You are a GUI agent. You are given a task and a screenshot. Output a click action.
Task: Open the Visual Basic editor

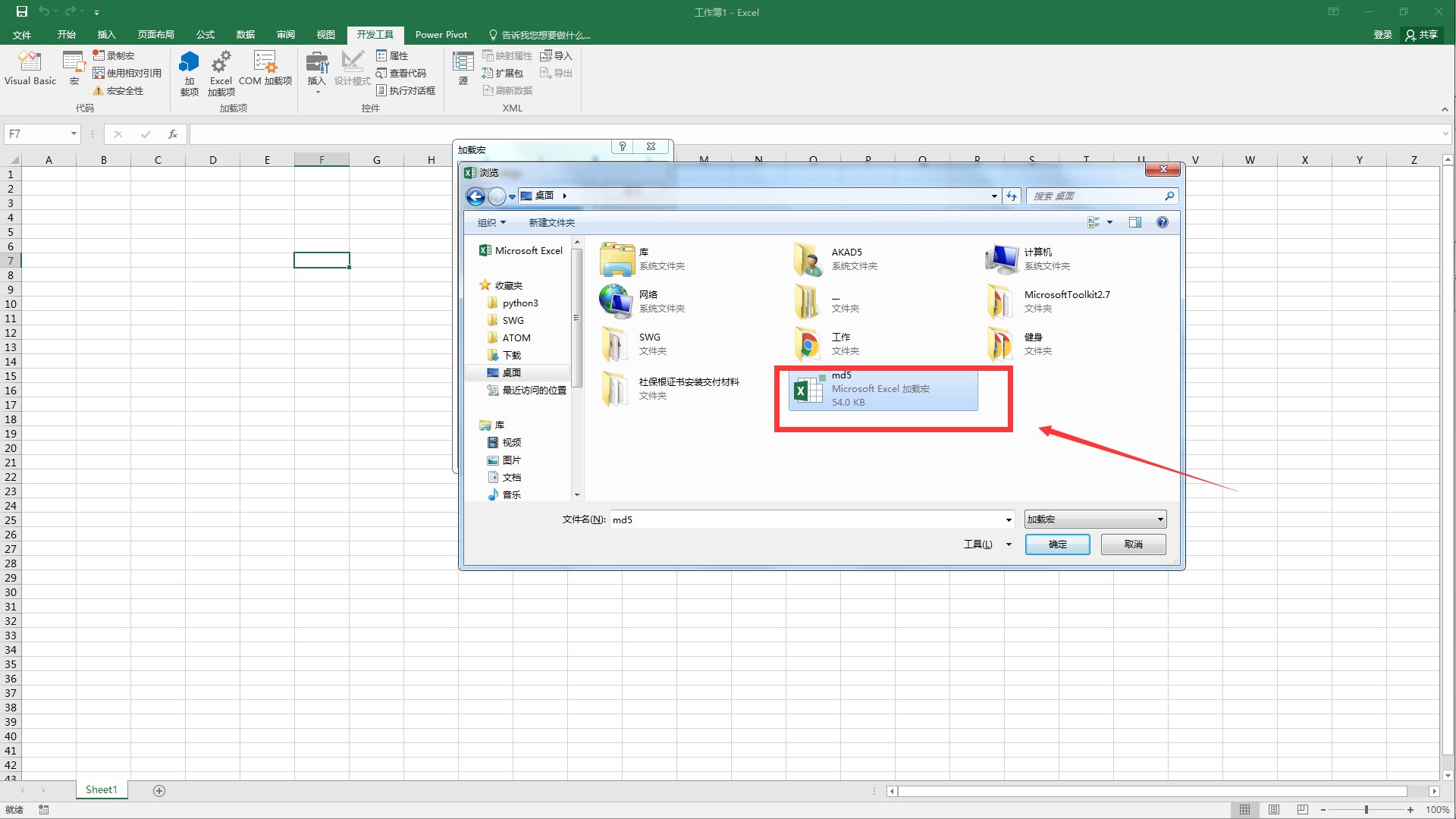30,70
